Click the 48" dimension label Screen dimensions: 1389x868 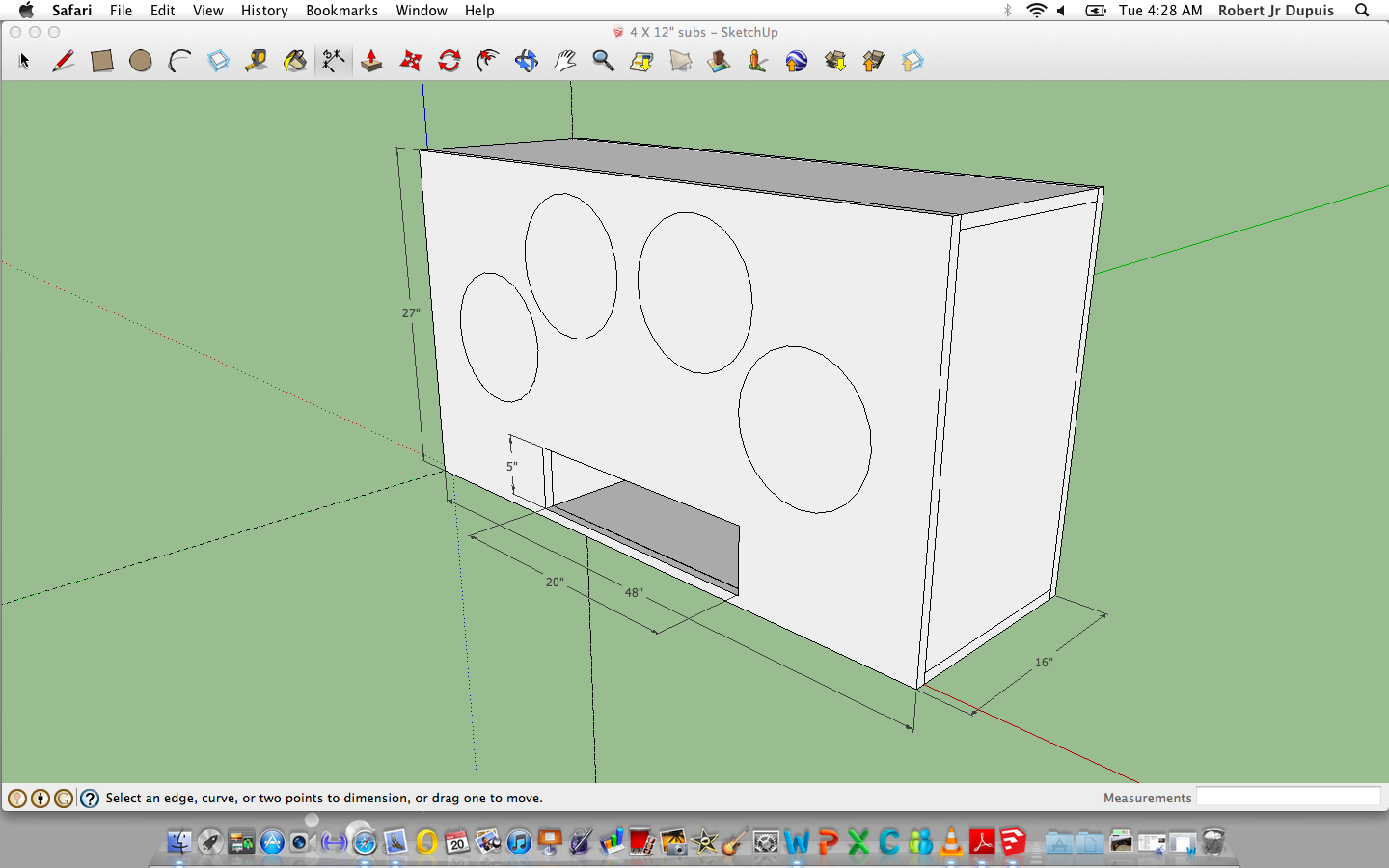click(x=633, y=593)
